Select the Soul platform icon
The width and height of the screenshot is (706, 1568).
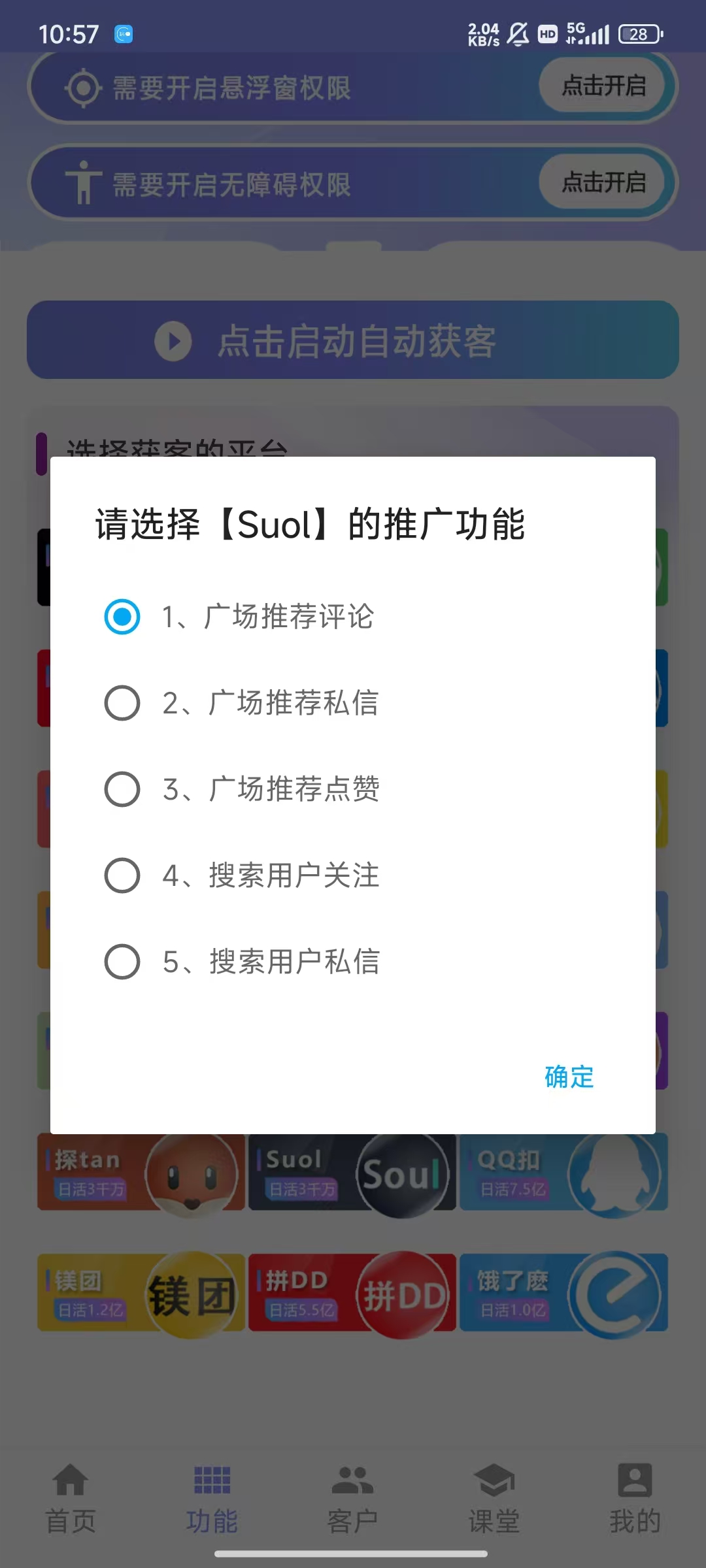[x=402, y=1175]
